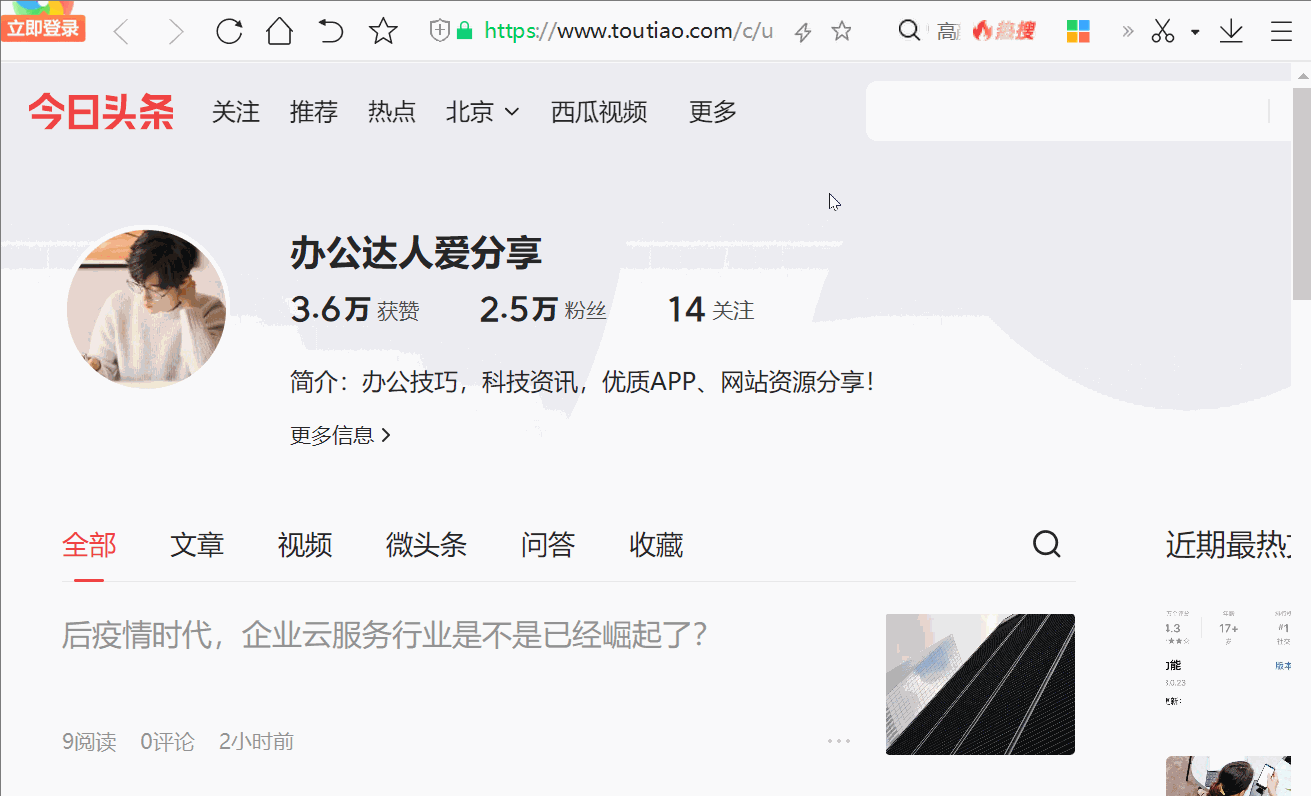The width and height of the screenshot is (1311, 796).
Task: Click the 立即登录 login button
Action: pyautogui.click(x=43, y=28)
